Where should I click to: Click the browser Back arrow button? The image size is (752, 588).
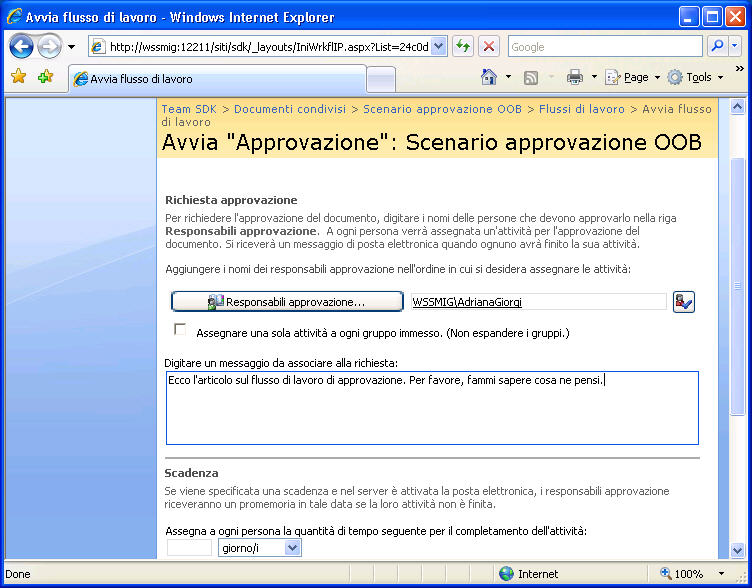(x=22, y=47)
